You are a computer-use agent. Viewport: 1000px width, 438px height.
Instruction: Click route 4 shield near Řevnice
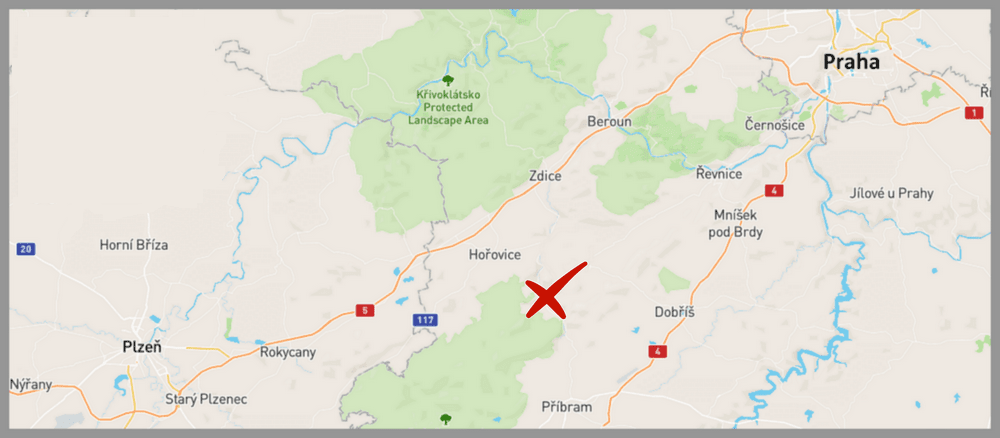774,191
